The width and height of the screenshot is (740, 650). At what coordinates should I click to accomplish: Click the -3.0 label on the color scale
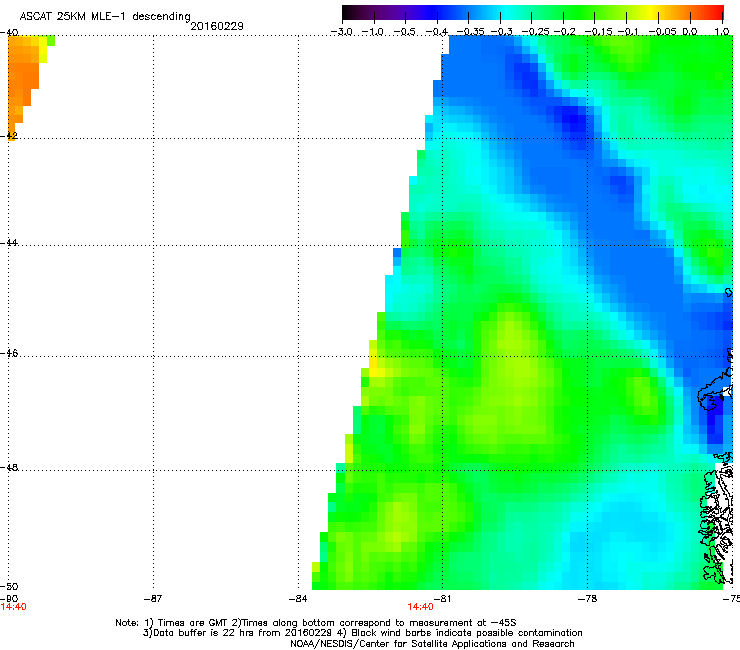pyautogui.click(x=342, y=32)
